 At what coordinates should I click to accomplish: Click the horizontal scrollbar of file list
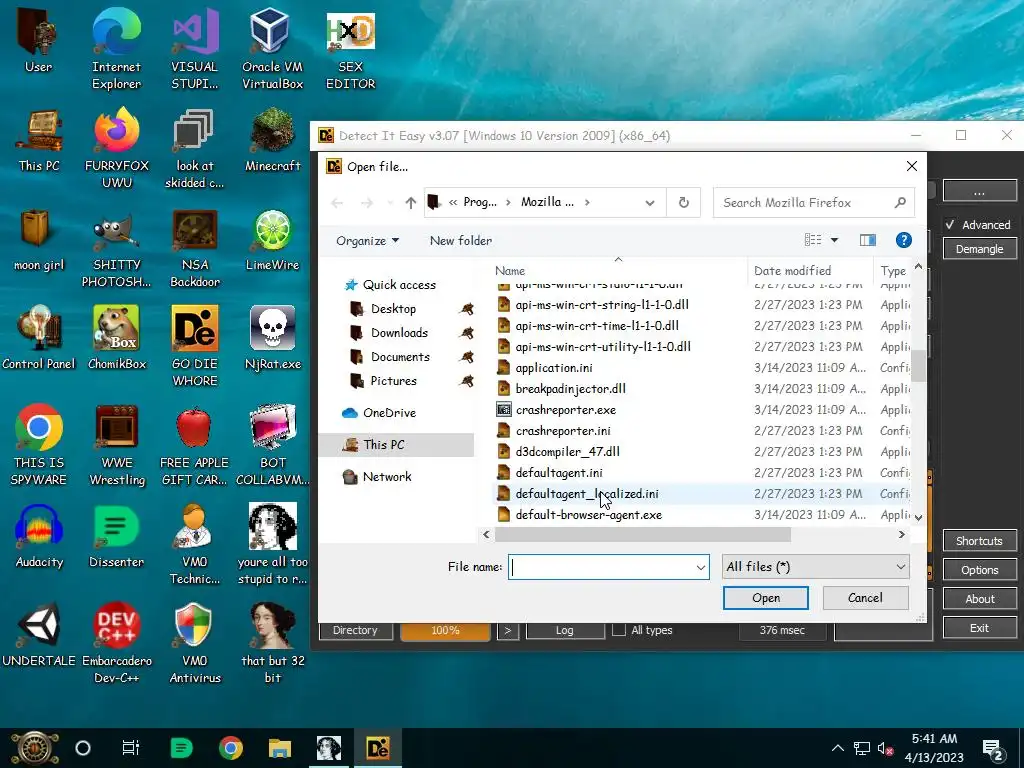[x=643, y=535]
